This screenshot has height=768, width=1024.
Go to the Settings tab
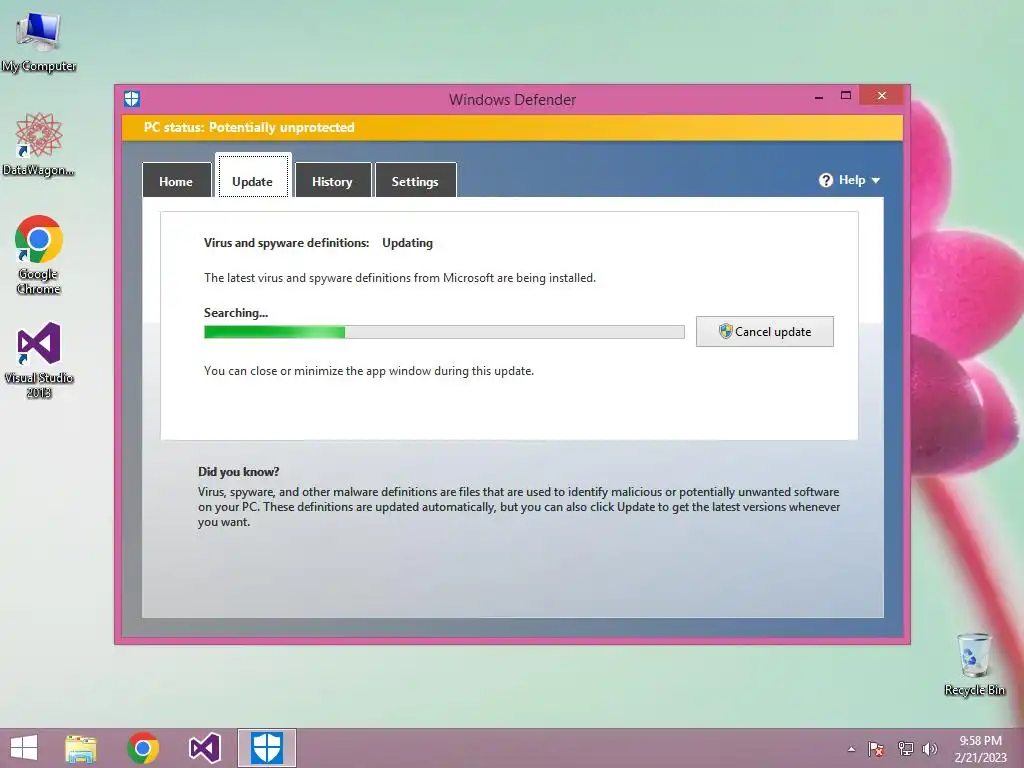point(415,180)
